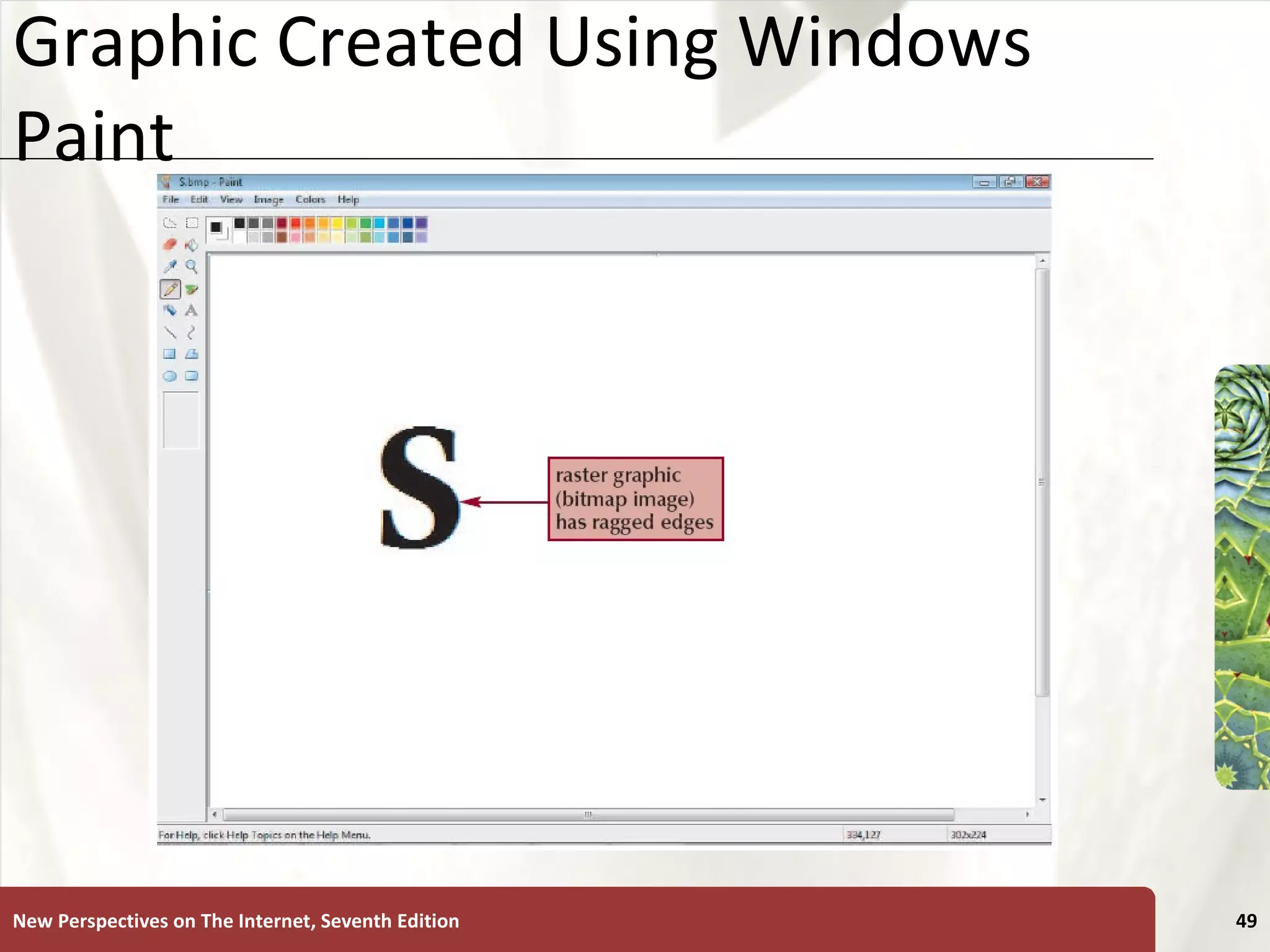The image size is (1270, 952).
Task: Select the Free-Form Select tool
Action: [x=170, y=223]
